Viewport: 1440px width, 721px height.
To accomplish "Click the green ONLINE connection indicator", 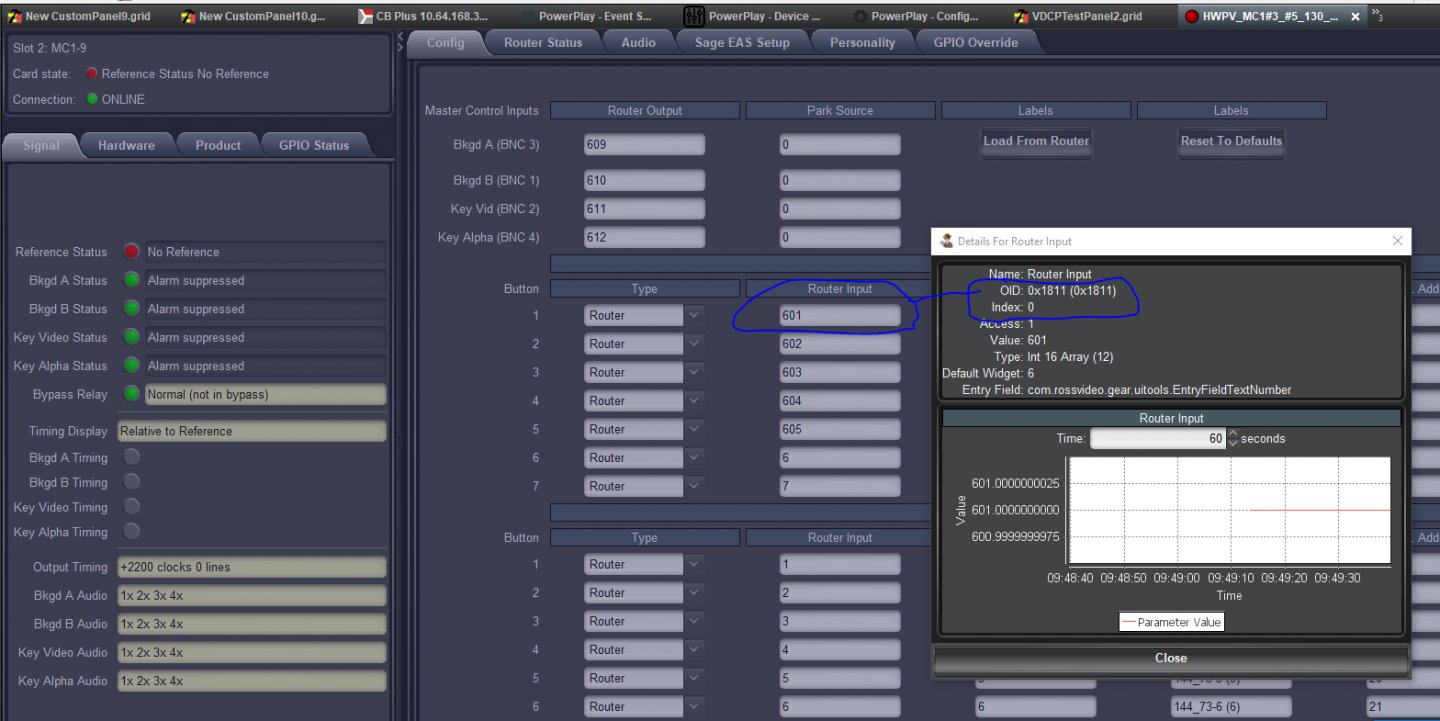I will [x=92, y=99].
